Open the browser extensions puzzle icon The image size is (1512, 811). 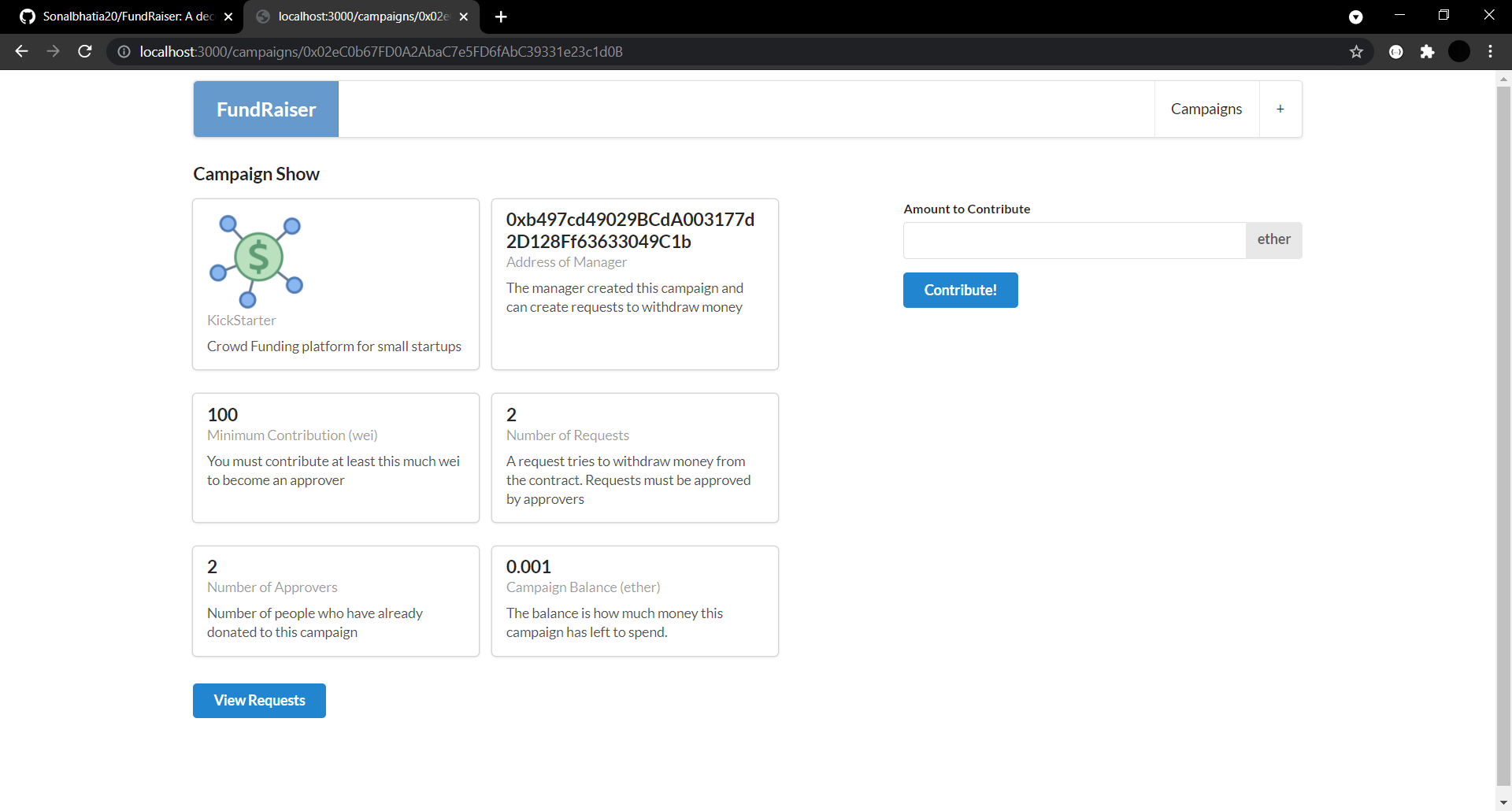(1428, 52)
